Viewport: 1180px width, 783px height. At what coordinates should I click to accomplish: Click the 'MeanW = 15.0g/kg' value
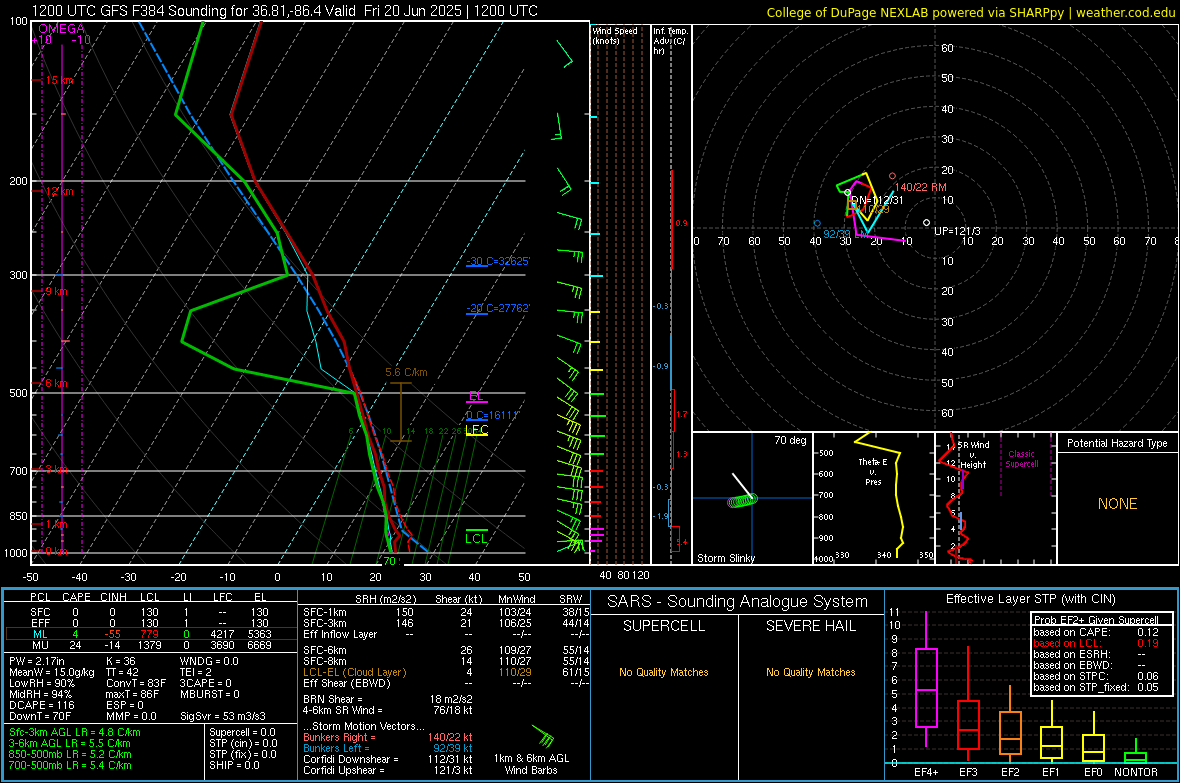click(x=52, y=672)
